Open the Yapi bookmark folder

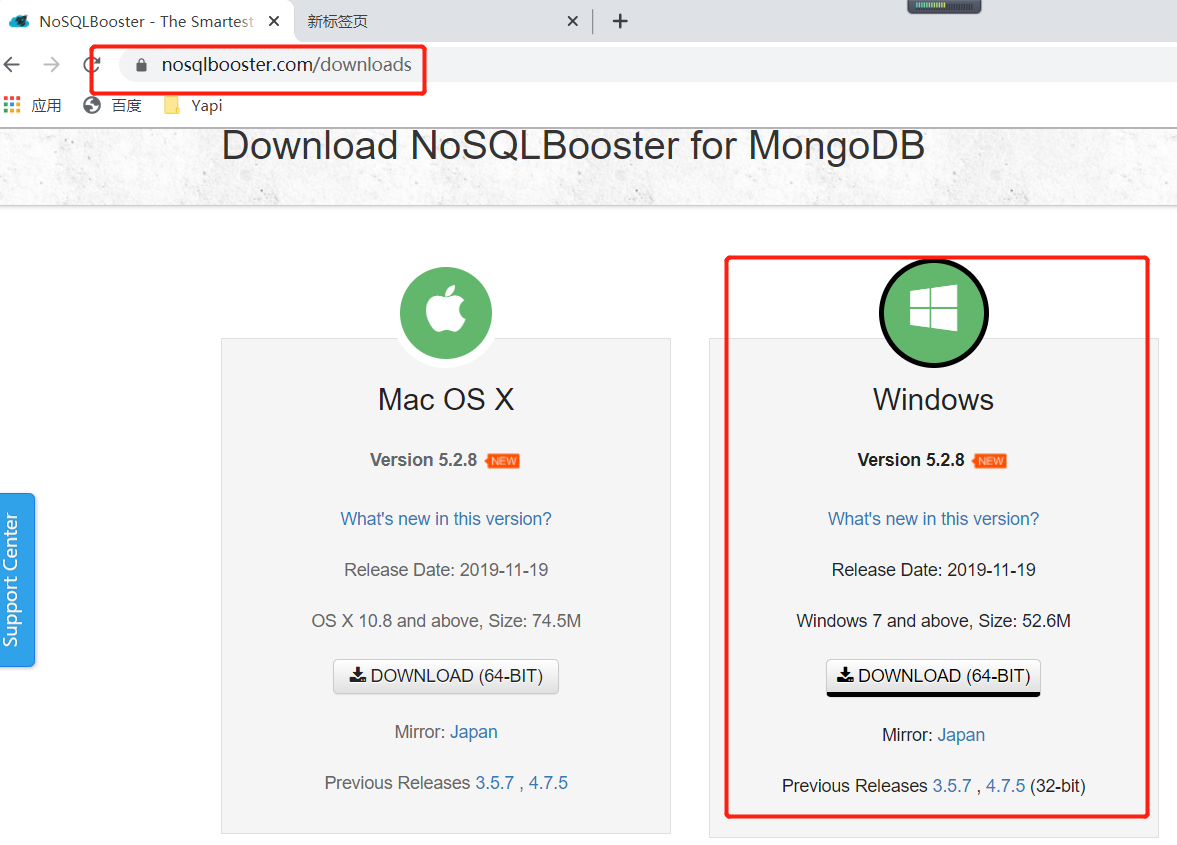pyautogui.click(x=194, y=105)
